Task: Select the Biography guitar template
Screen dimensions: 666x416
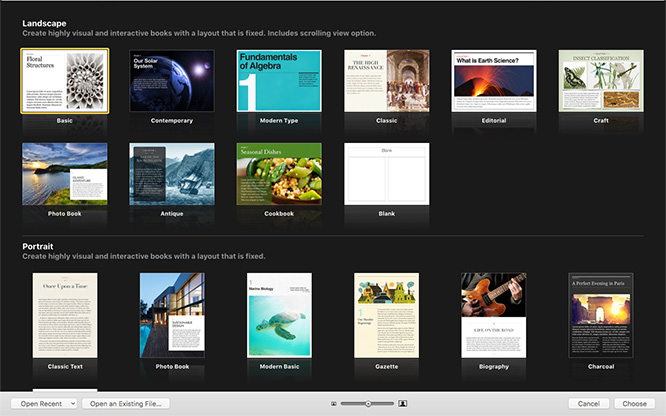Action: [x=494, y=315]
